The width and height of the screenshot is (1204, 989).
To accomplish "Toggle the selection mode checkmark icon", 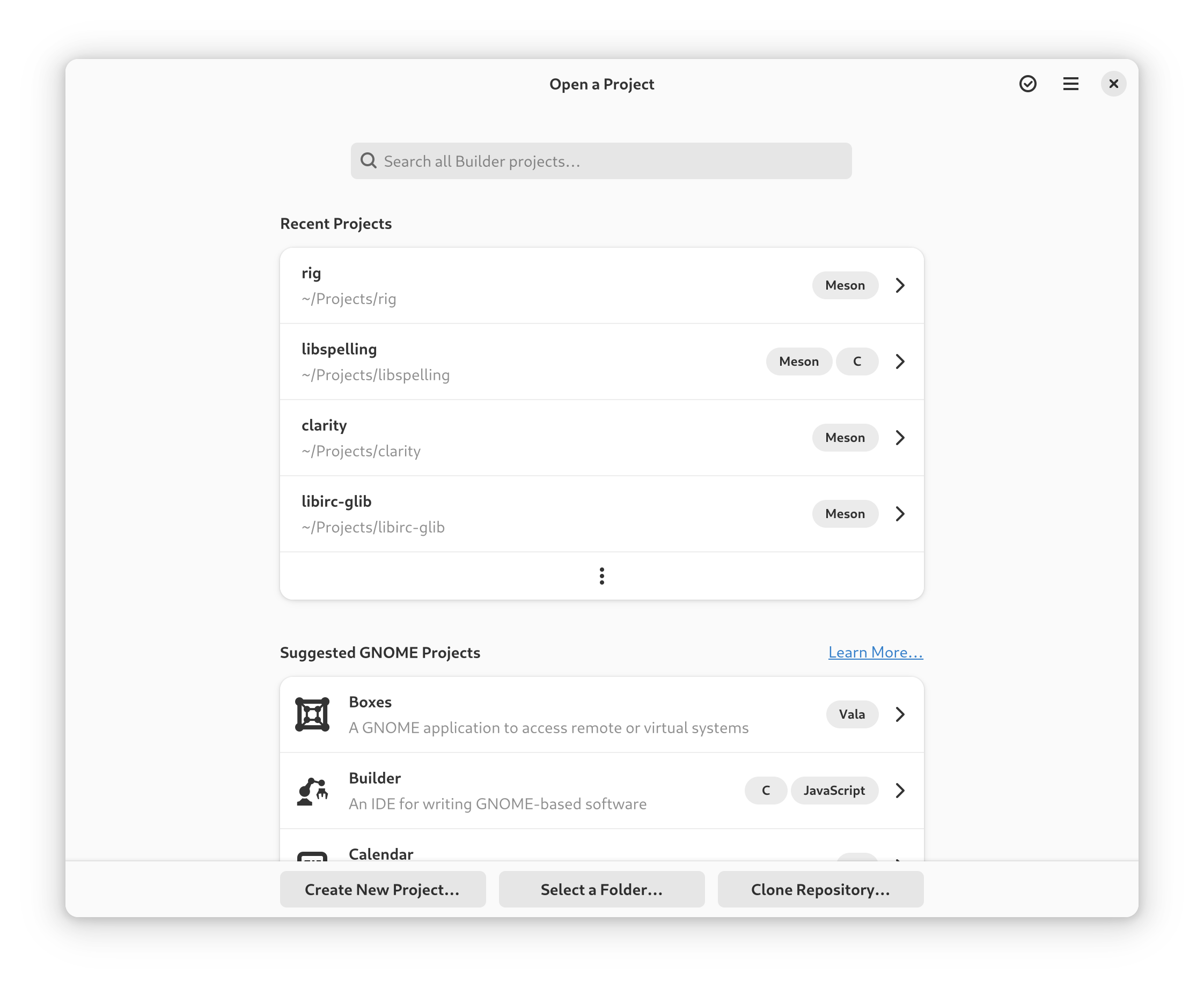I will click(1027, 84).
